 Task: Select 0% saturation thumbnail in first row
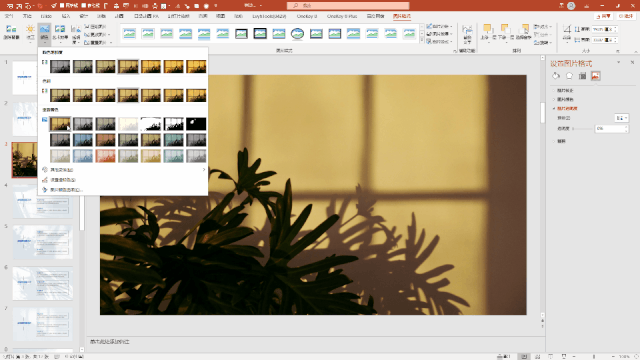pyautogui.click(x=60, y=67)
